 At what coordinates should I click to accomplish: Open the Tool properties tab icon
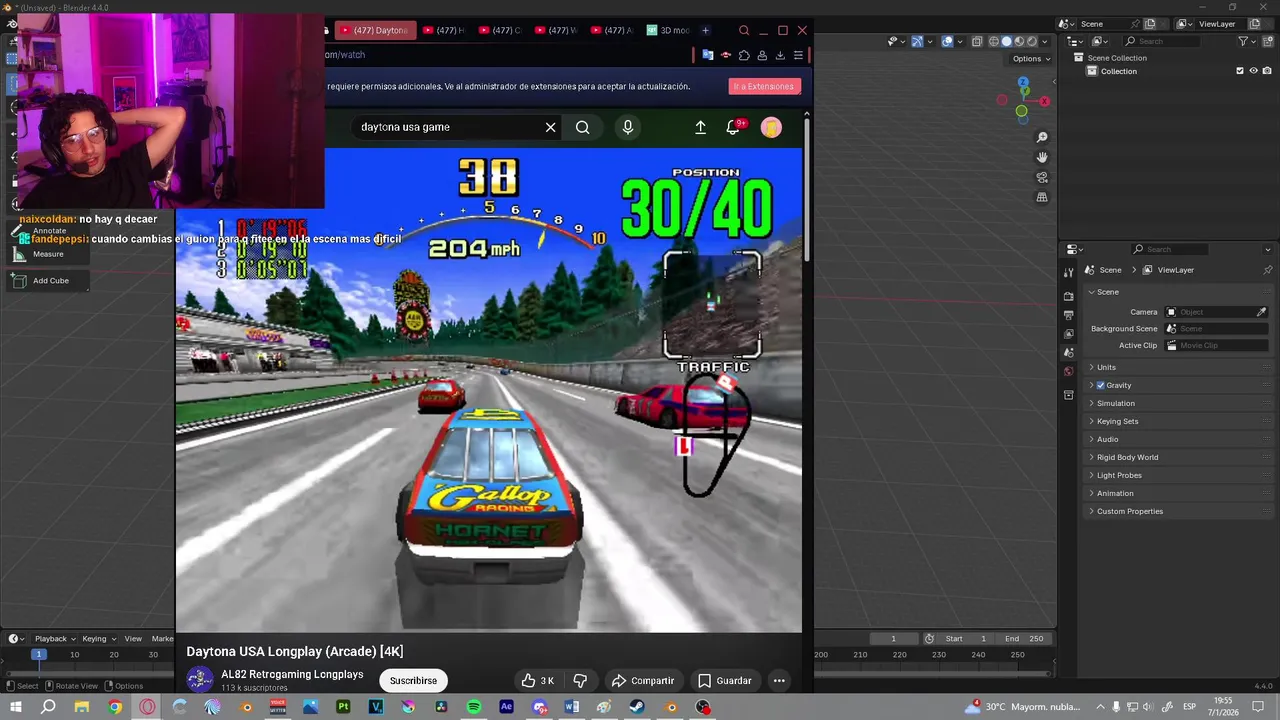(1069, 271)
